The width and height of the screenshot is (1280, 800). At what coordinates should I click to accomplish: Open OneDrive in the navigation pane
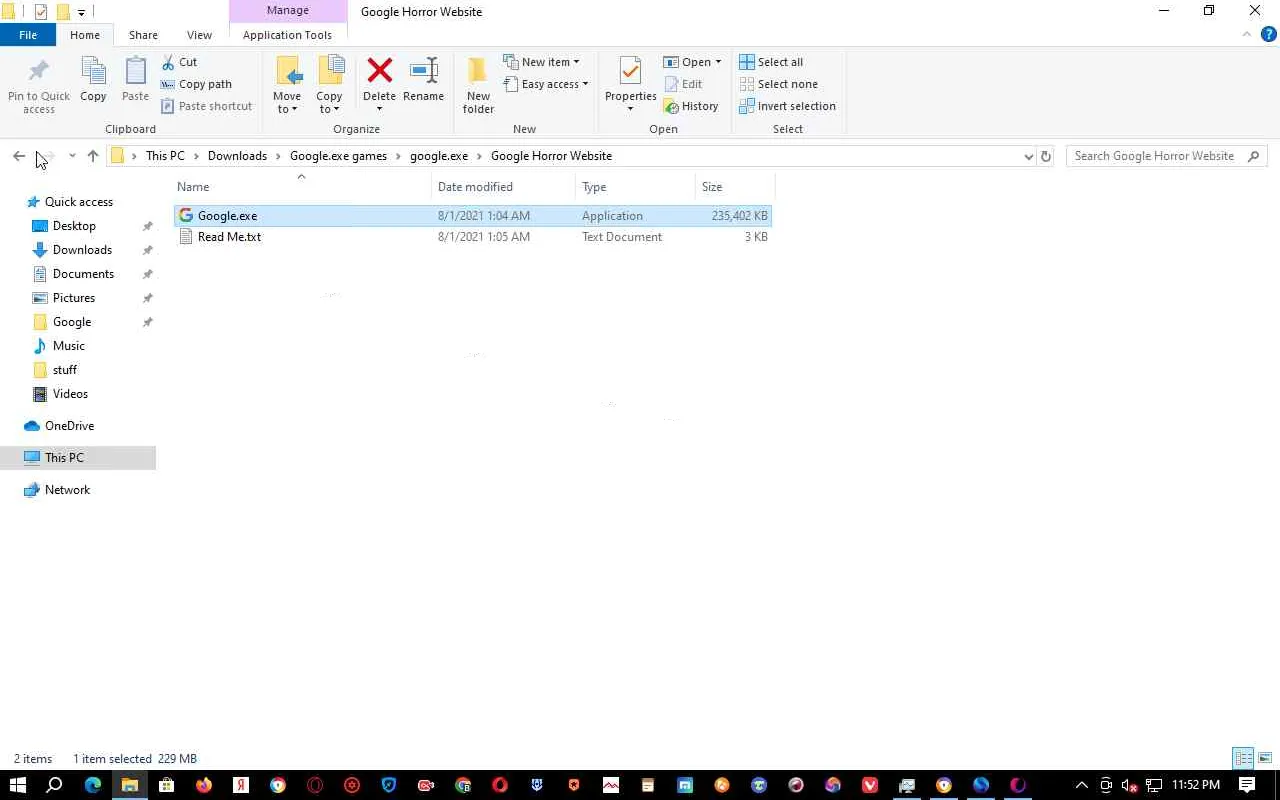tap(70, 426)
